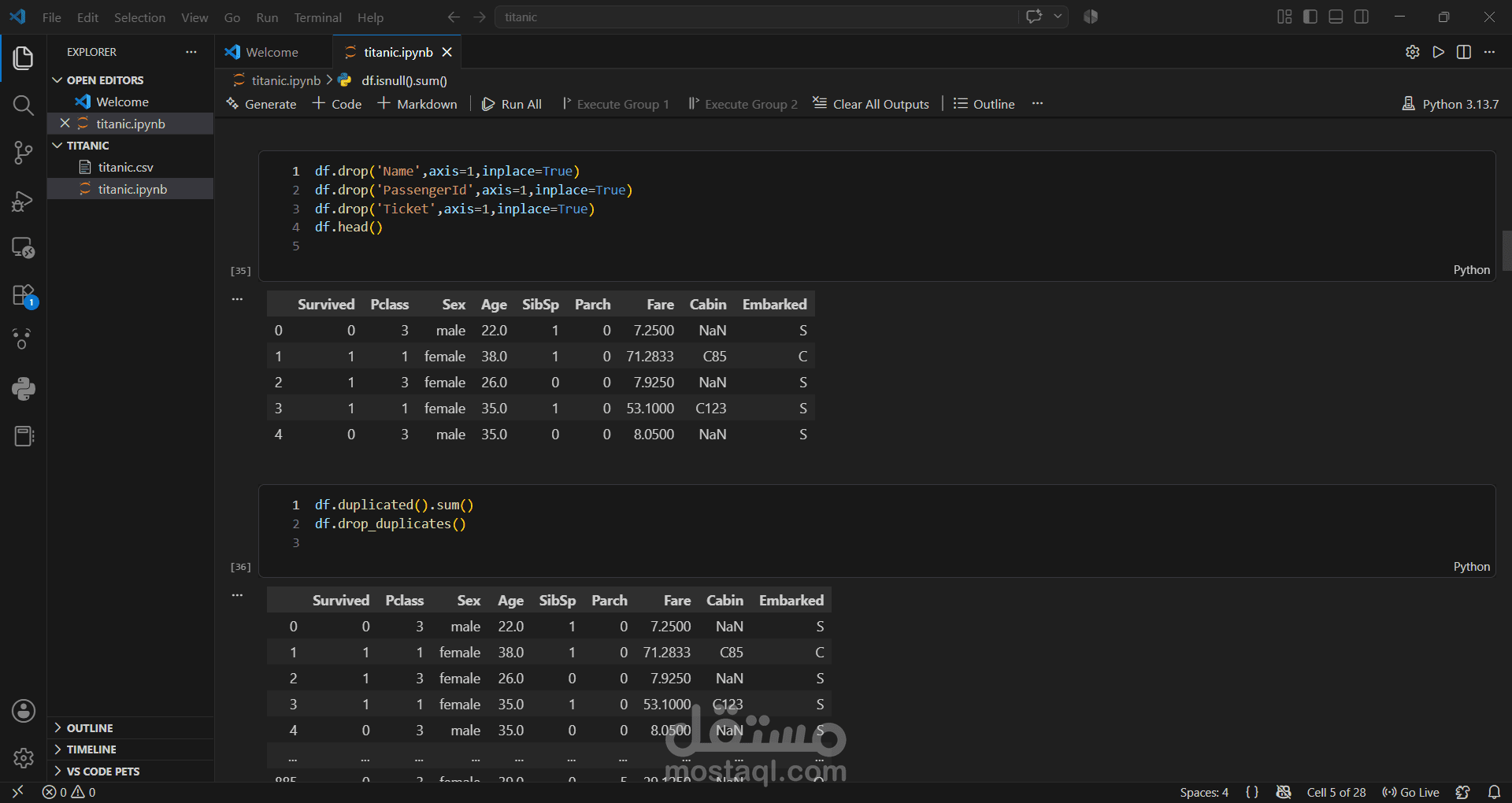Open Copilot chat dropdown arrow
The width and height of the screenshot is (1512, 803).
(1058, 17)
